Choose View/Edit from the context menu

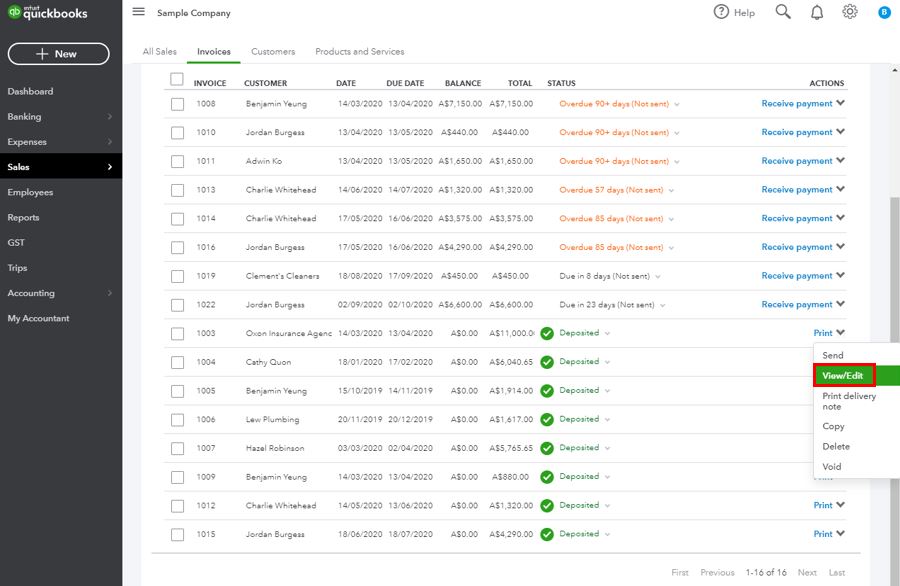coord(844,375)
